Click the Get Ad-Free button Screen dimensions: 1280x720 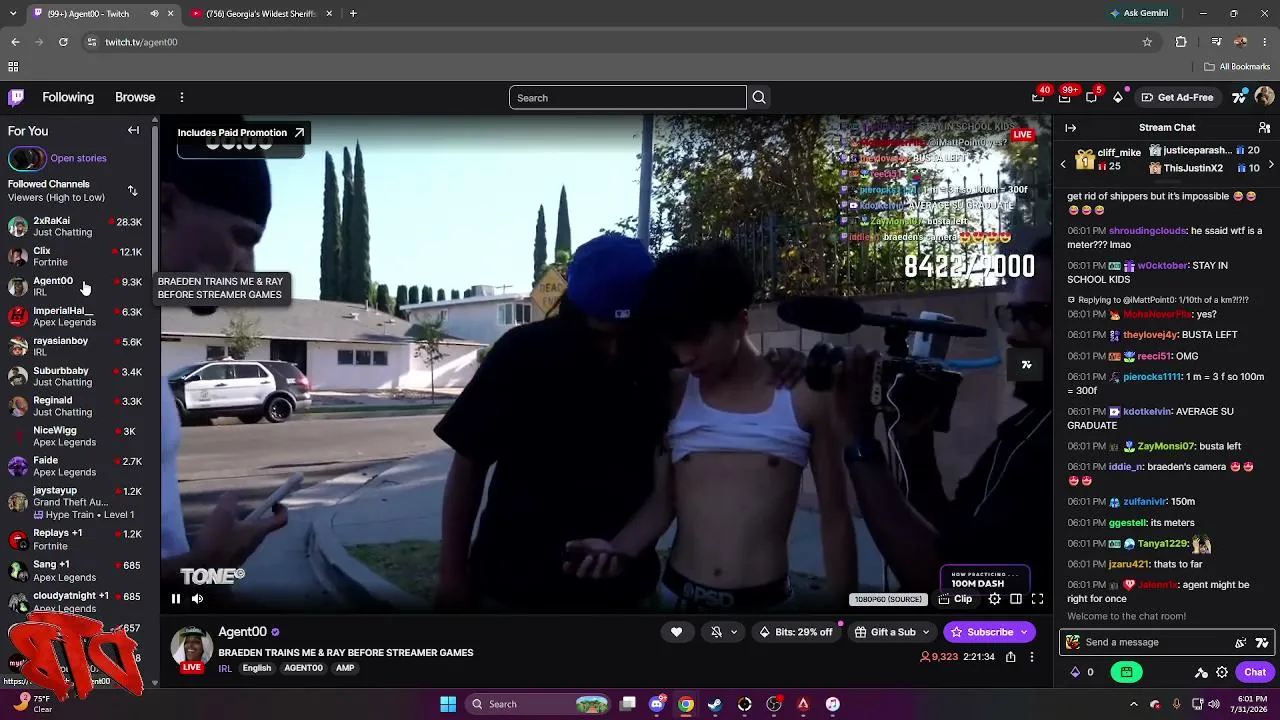tap(1177, 97)
